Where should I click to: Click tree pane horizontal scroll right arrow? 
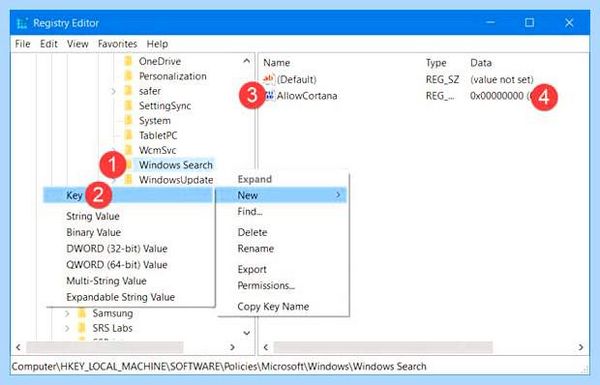click(x=232, y=347)
